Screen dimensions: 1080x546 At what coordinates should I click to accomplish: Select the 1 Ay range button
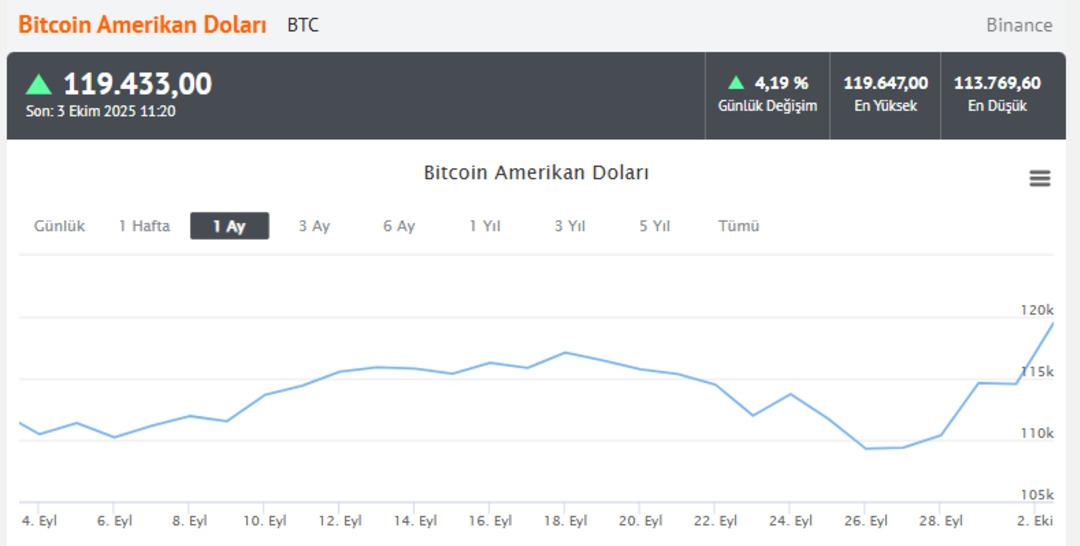coord(229,226)
